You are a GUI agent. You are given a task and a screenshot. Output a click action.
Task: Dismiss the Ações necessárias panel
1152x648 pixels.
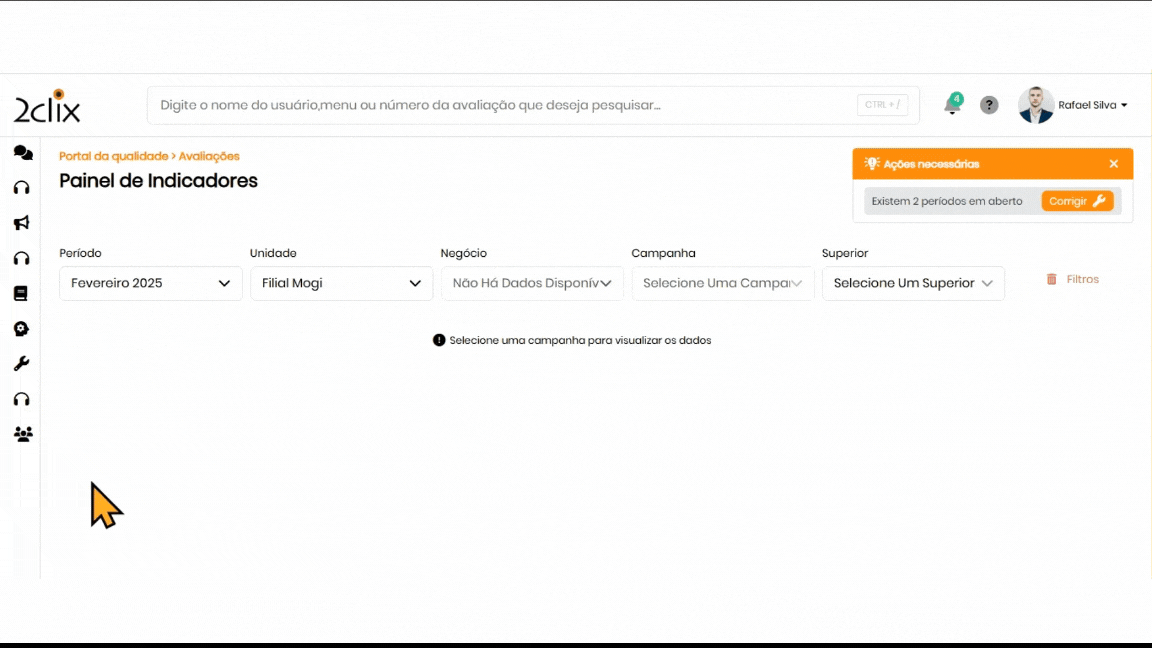tap(1114, 164)
